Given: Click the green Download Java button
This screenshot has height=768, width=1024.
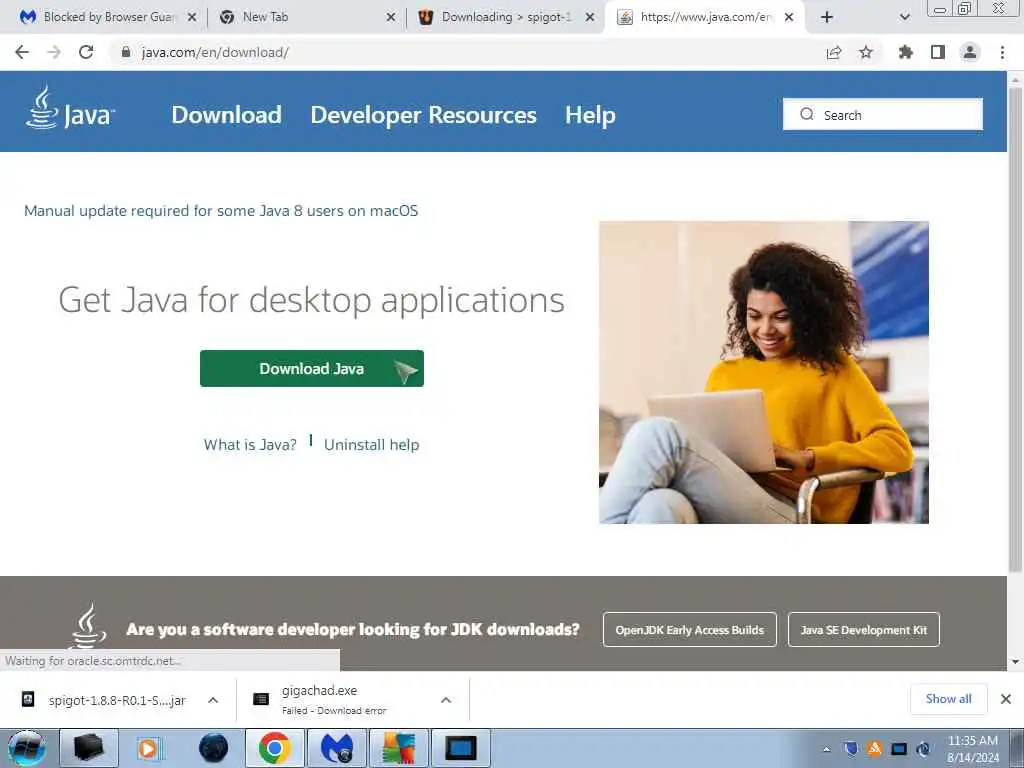Looking at the screenshot, I should pos(312,368).
